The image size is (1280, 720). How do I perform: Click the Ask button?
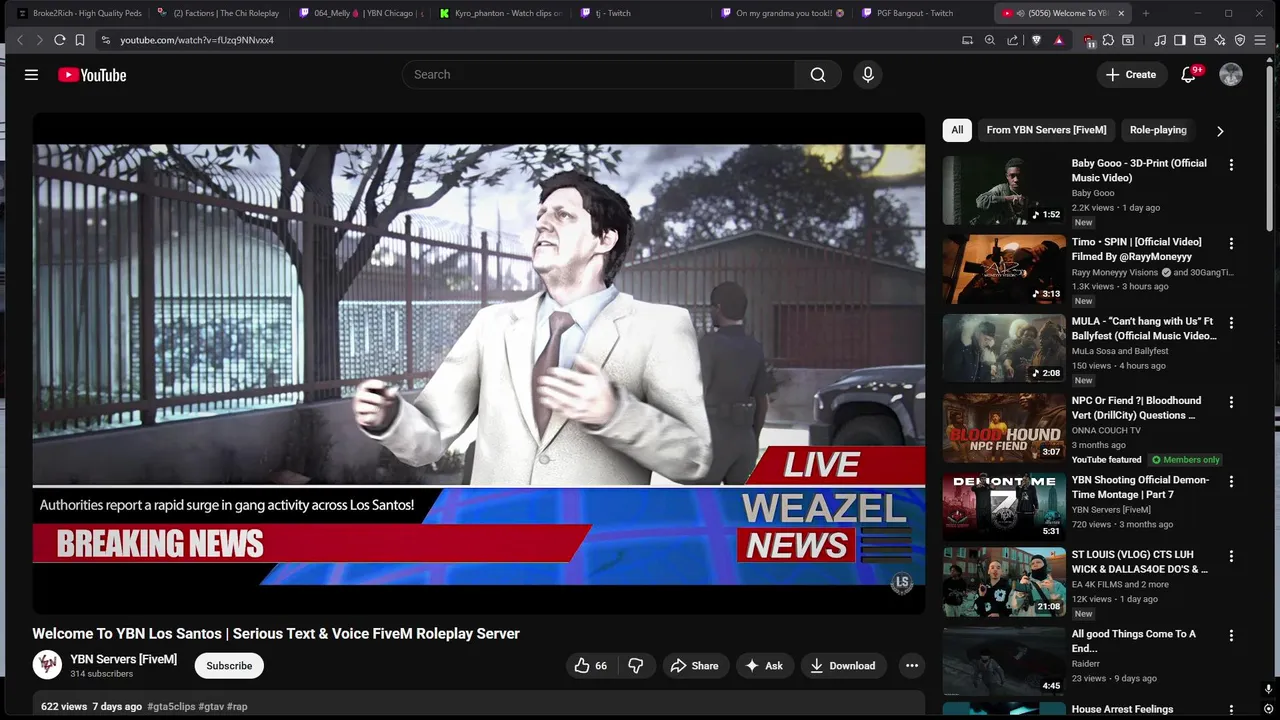tap(764, 666)
